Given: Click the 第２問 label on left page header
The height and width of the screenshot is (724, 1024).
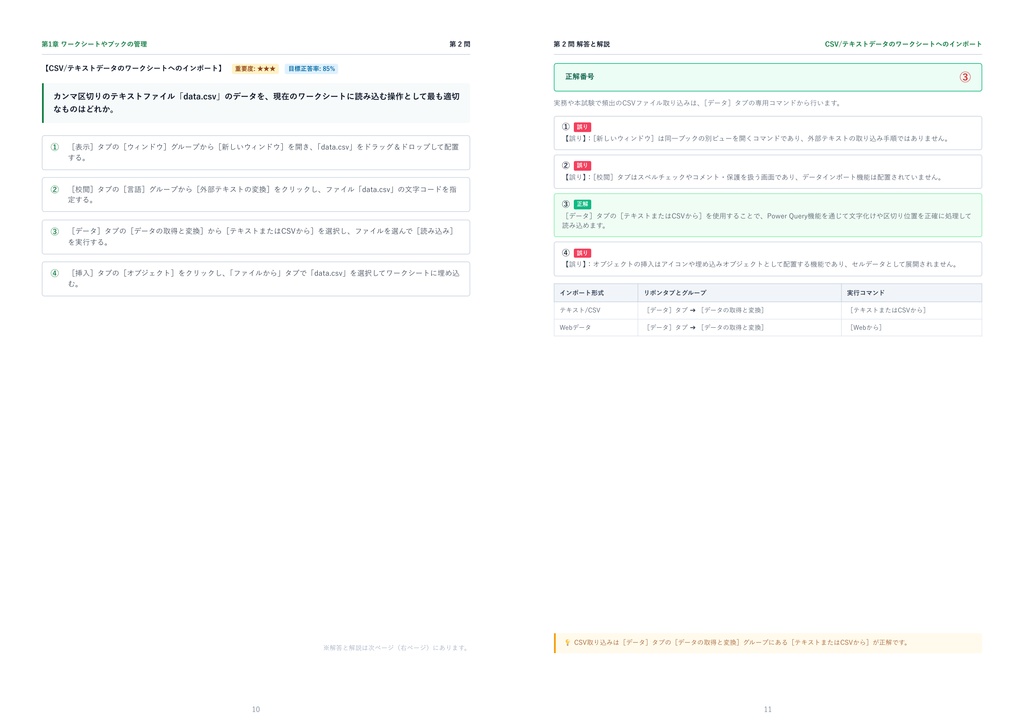Looking at the screenshot, I should coord(460,44).
